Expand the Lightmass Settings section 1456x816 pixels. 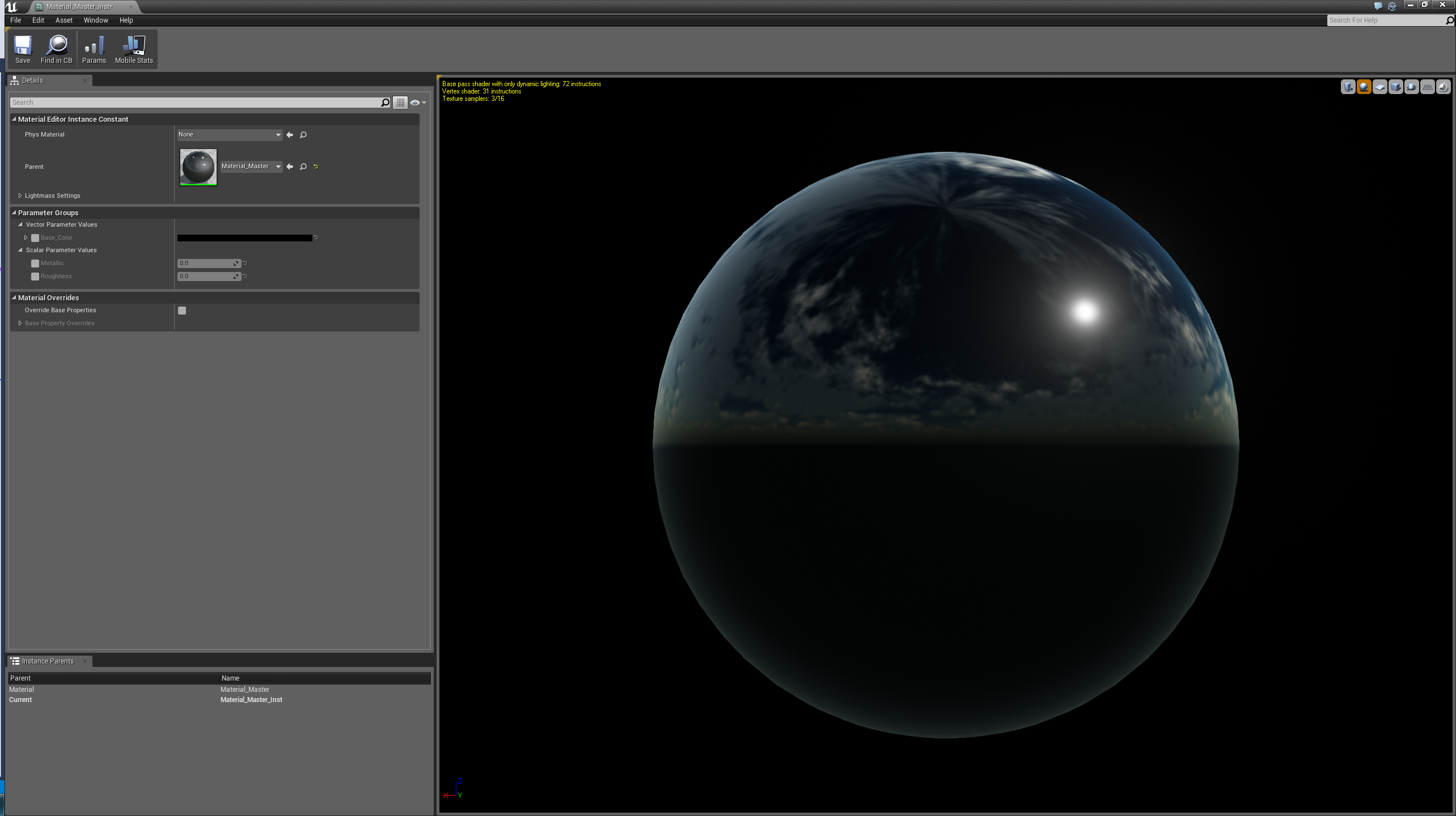20,195
